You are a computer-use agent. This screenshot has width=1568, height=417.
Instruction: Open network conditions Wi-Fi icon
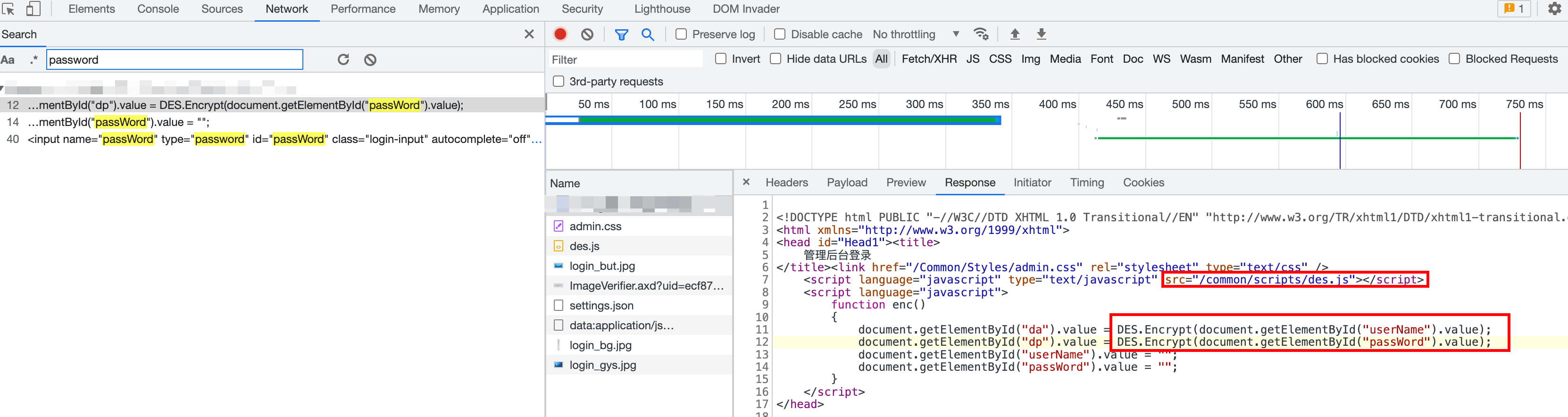click(981, 34)
